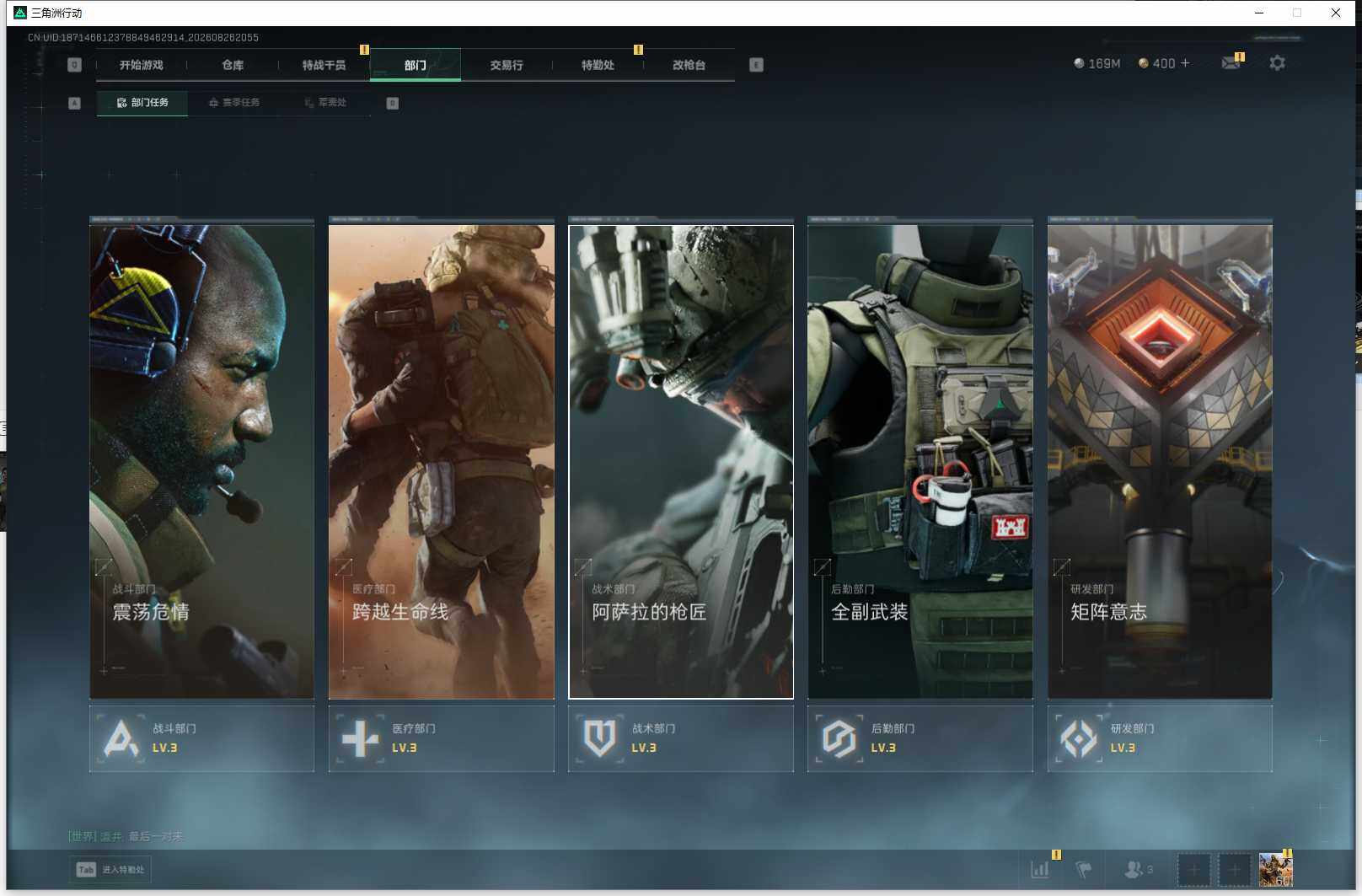Select the 部门 tab
The height and width of the screenshot is (896, 1362).
(x=416, y=65)
